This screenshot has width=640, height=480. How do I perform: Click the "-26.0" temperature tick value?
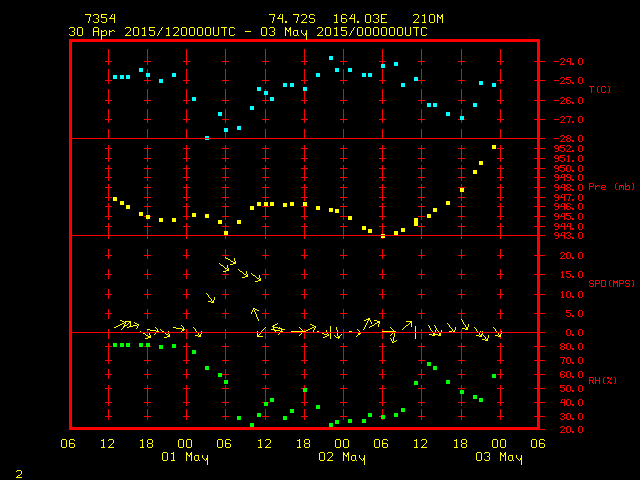pos(568,100)
